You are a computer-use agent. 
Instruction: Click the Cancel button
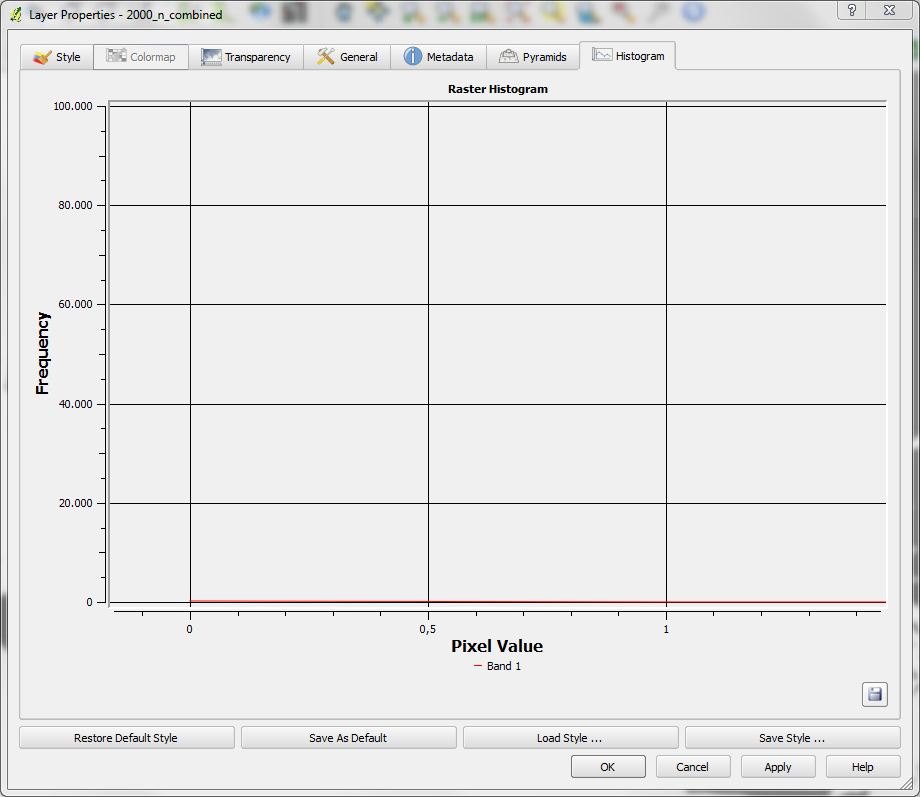click(693, 766)
